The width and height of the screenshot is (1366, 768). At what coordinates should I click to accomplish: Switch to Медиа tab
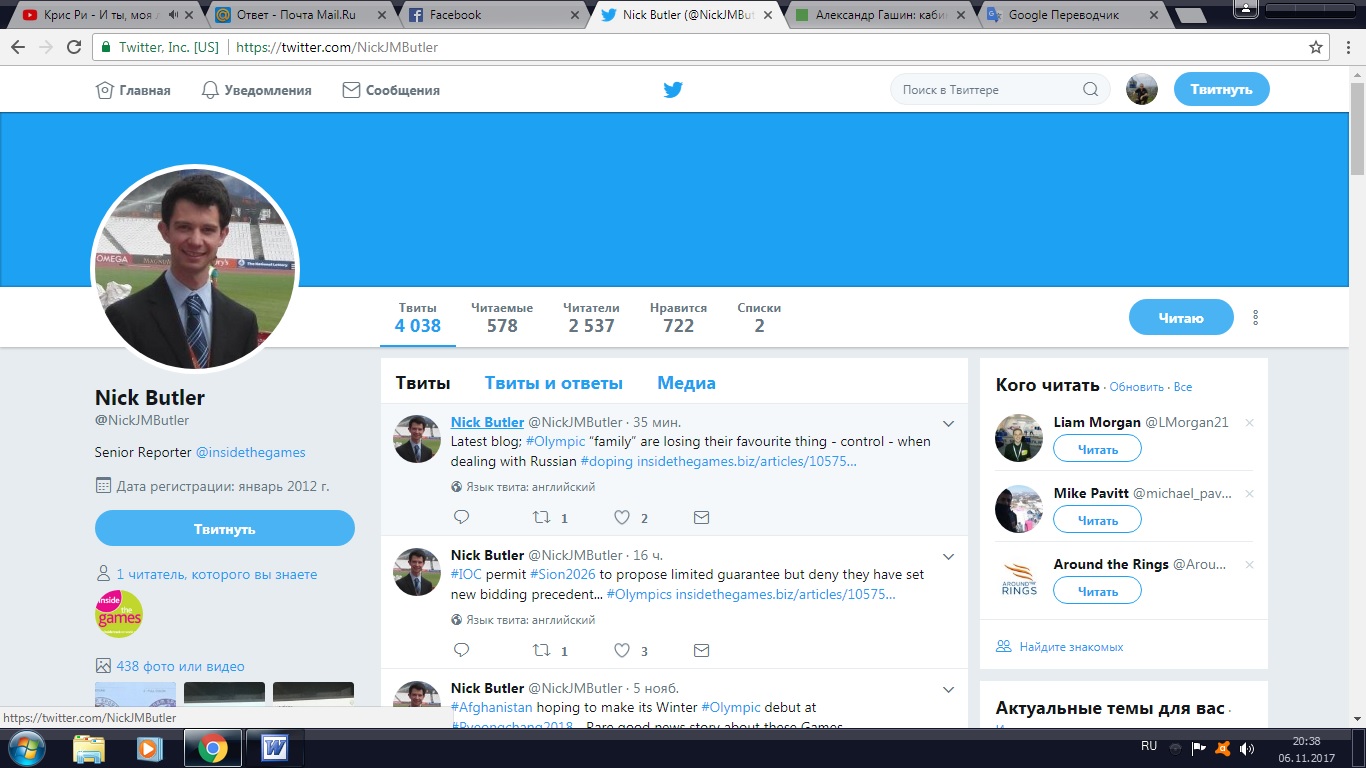[686, 383]
